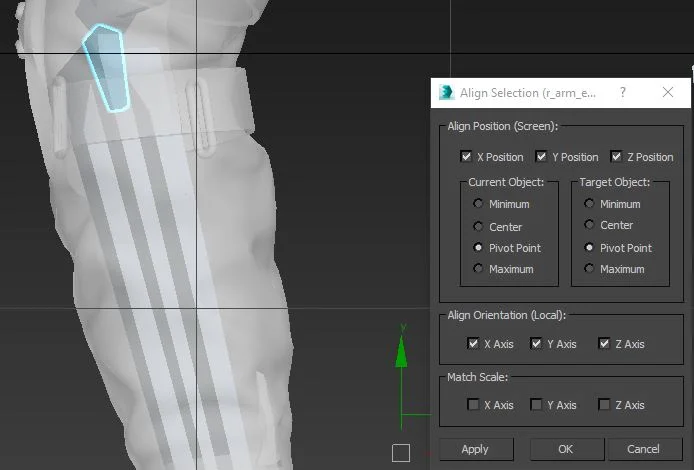Image resolution: width=694 pixels, height=470 pixels.
Task: Select Maximum under Current Object
Action: [x=478, y=269]
